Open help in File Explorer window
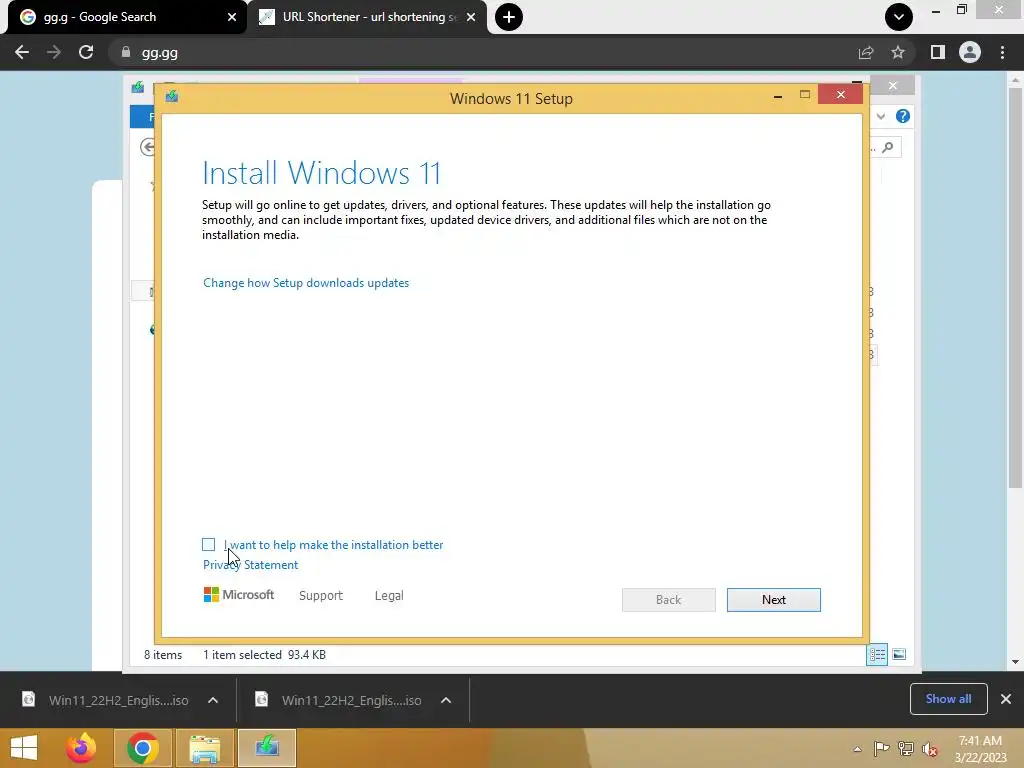The width and height of the screenshot is (1024, 768). (903, 116)
